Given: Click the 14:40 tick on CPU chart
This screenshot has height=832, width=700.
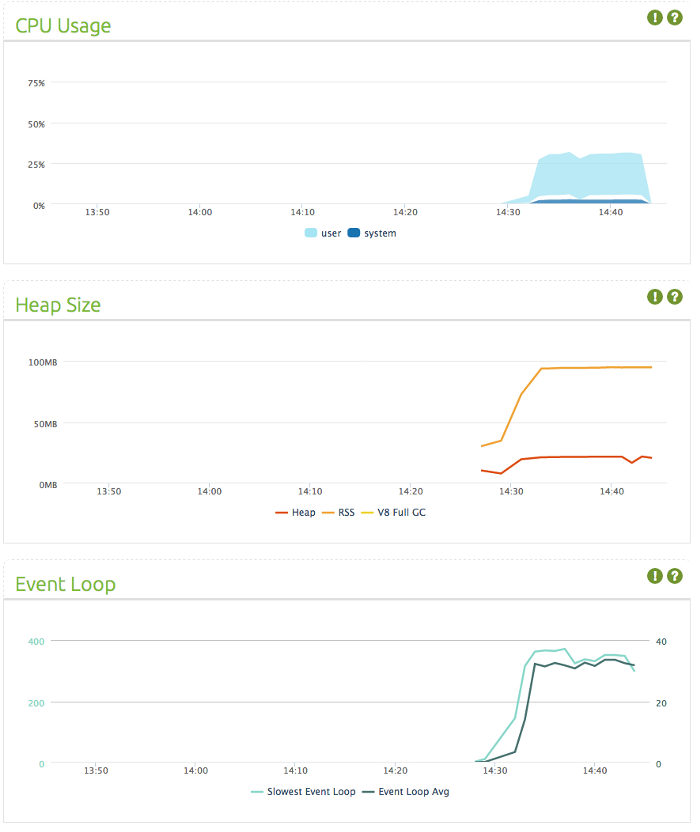Looking at the screenshot, I should coord(611,212).
